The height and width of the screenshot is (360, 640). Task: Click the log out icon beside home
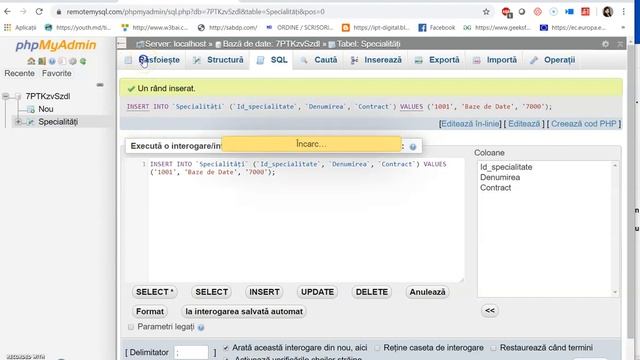42,61
